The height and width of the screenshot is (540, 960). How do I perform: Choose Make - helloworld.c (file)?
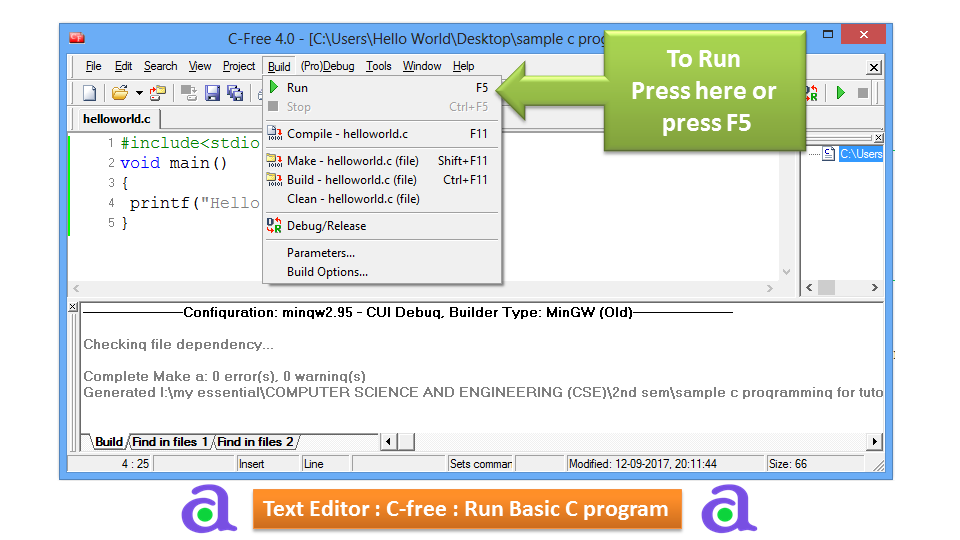click(x=383, y=160)
